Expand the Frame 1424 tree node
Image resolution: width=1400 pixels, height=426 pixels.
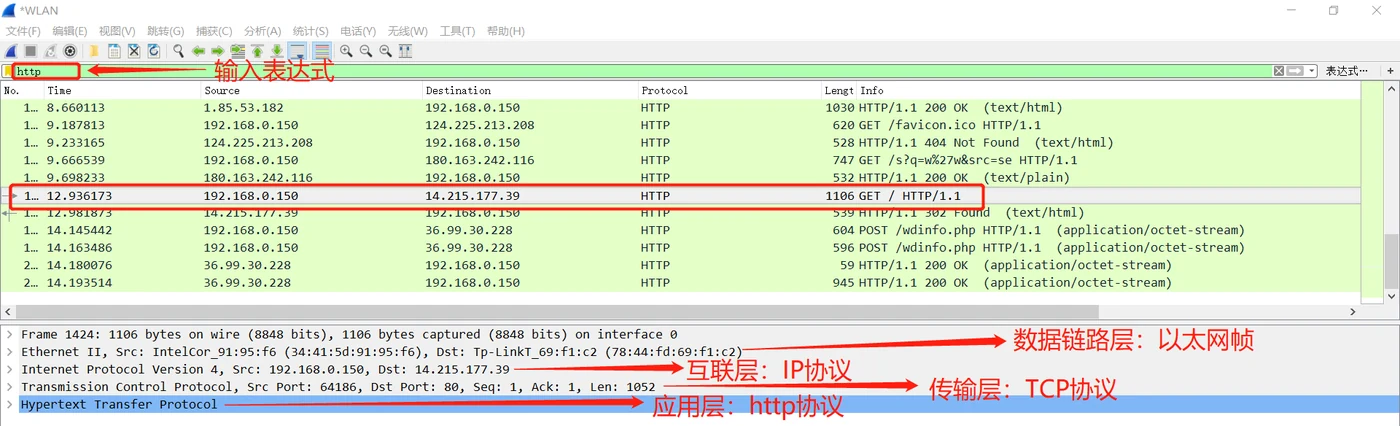click(x=10, y=334)
